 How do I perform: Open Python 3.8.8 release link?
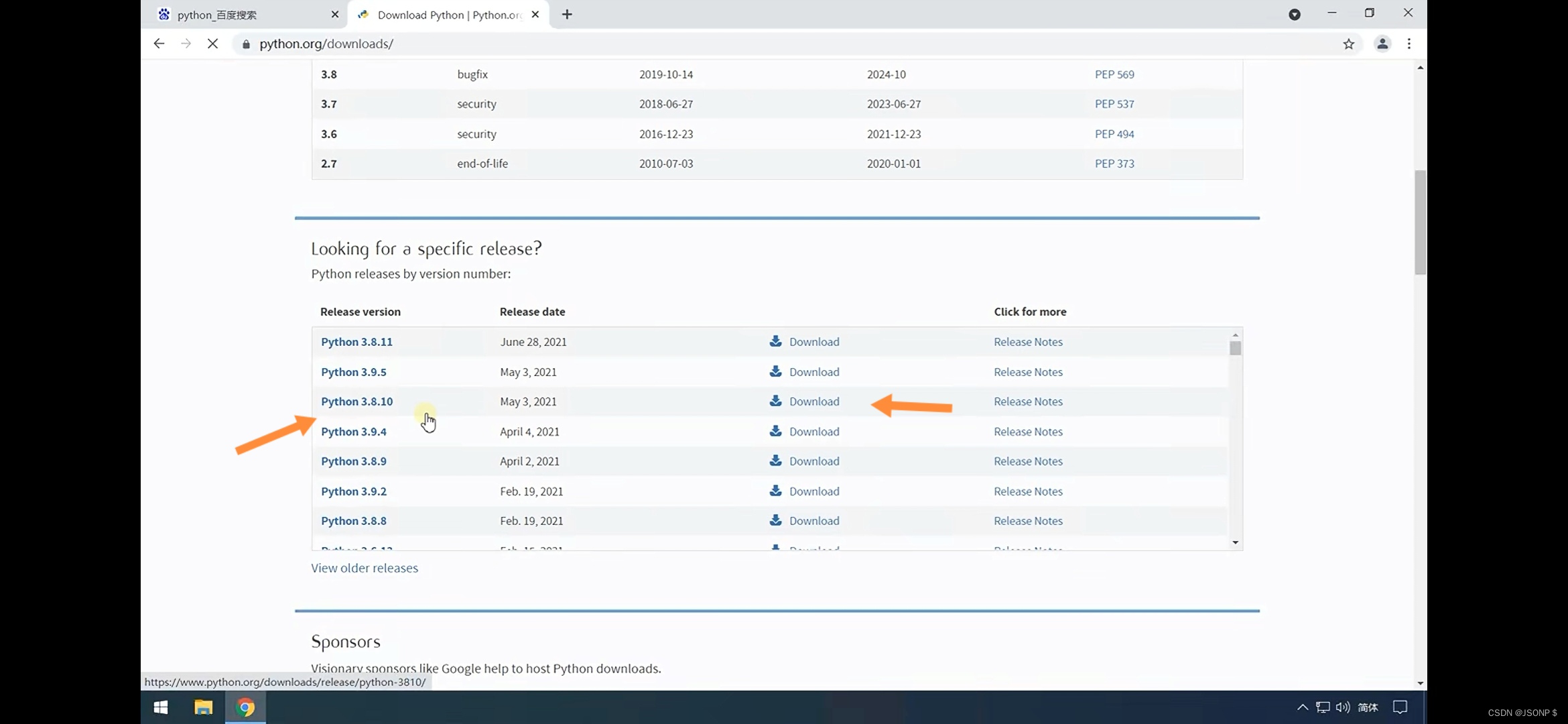pos(354,521)
